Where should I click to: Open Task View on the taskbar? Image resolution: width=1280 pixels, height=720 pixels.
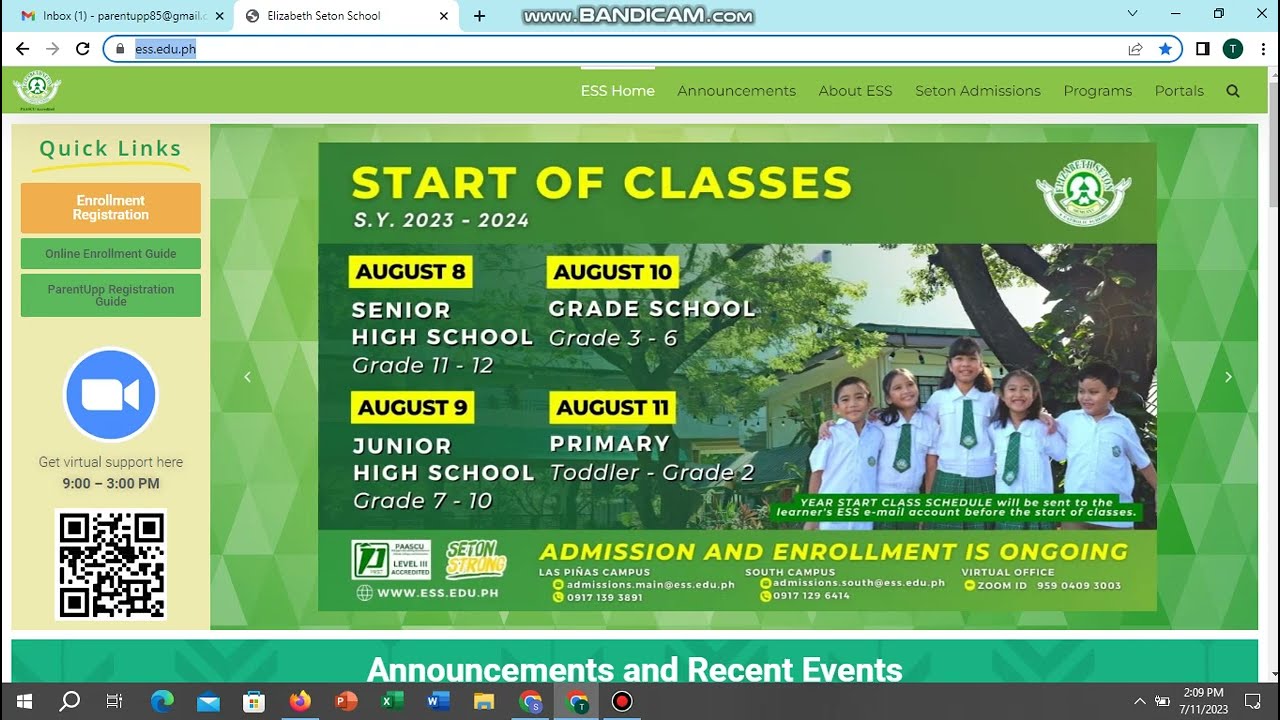click(x=115, y=701)
